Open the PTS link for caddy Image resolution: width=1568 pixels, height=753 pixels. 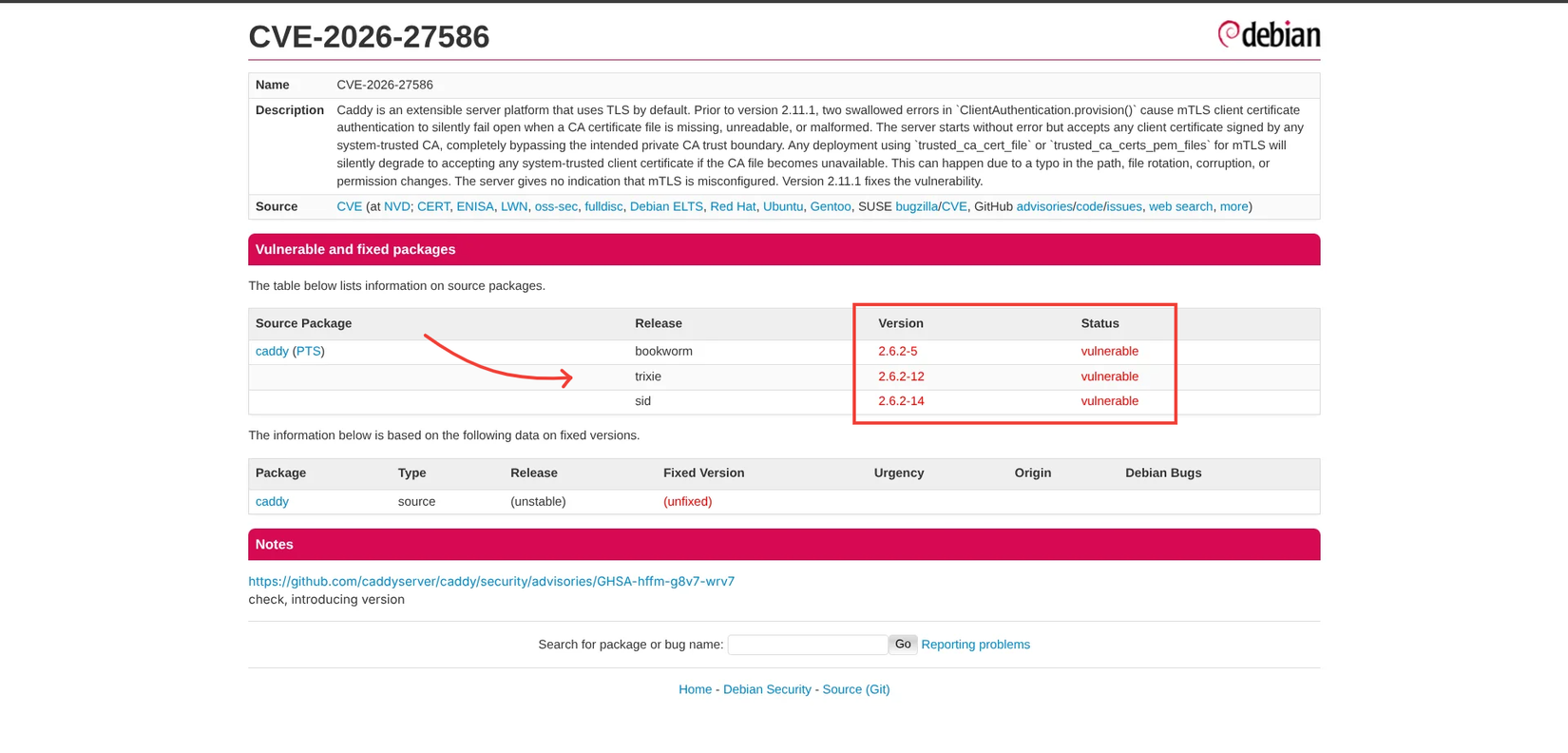point(308,351)
